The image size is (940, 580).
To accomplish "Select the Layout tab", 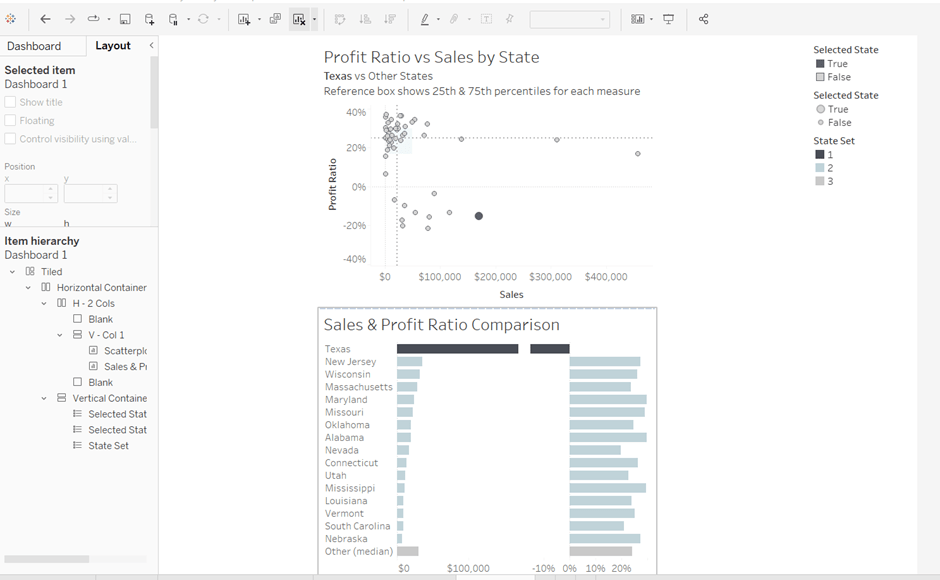I will click(x=112, y=46).
